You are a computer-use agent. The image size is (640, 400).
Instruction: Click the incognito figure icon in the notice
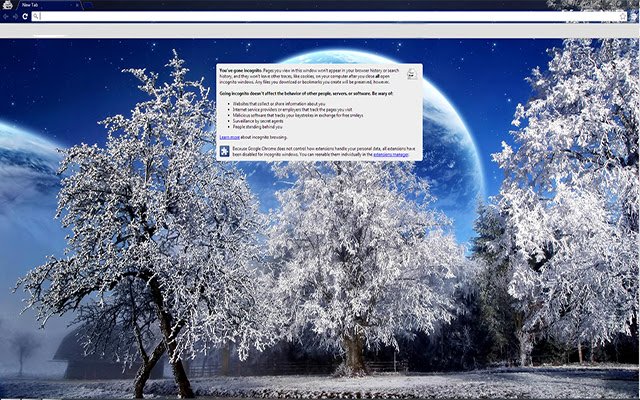coord(412,74)
